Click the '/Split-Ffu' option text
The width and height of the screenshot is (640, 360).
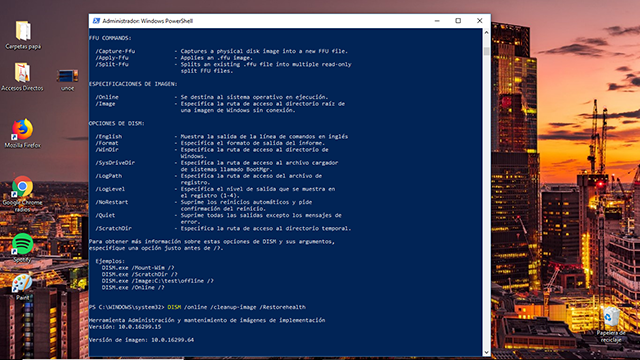point(112,64)
